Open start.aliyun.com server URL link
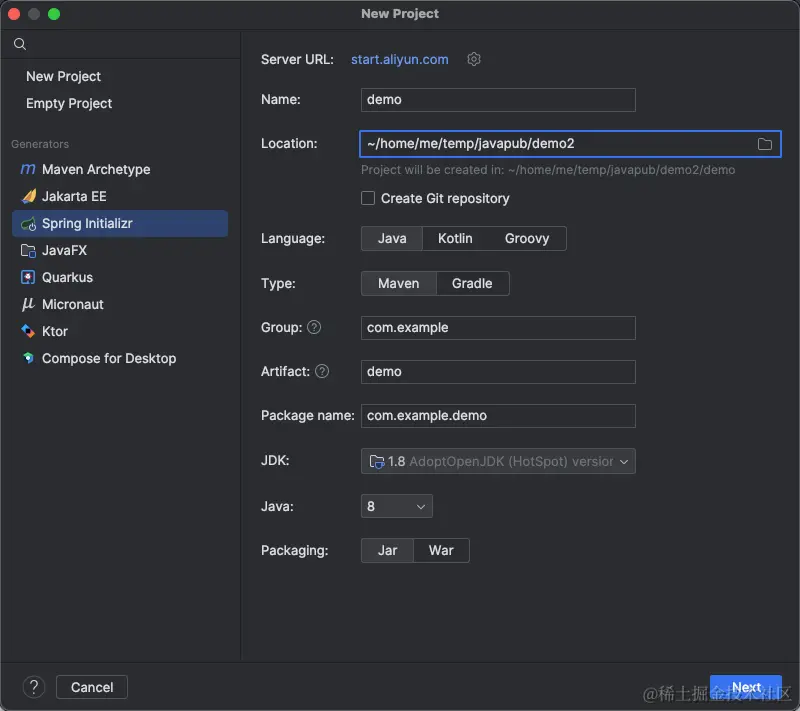 [399, 60]
